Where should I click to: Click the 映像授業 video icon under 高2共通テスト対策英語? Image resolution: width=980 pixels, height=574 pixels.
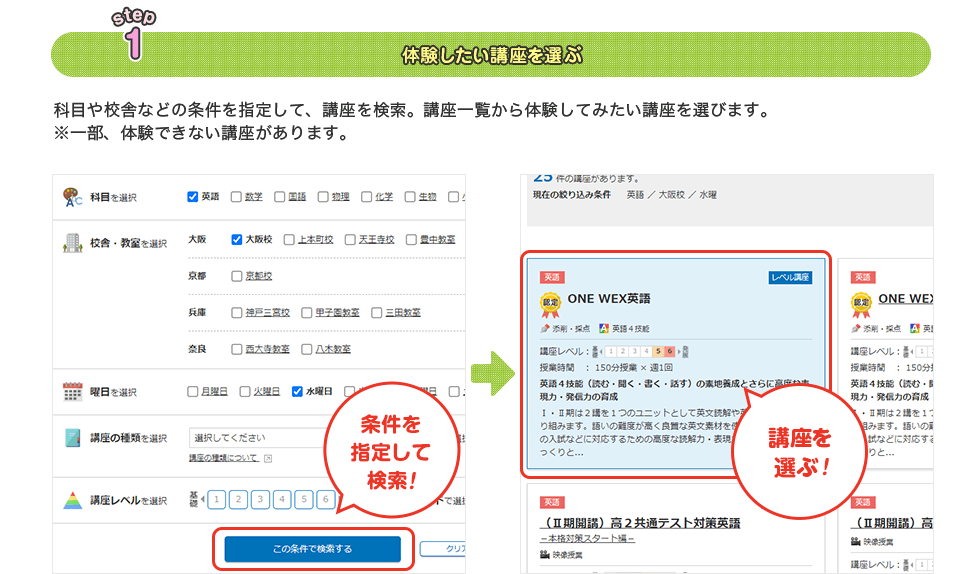[544, 555]
